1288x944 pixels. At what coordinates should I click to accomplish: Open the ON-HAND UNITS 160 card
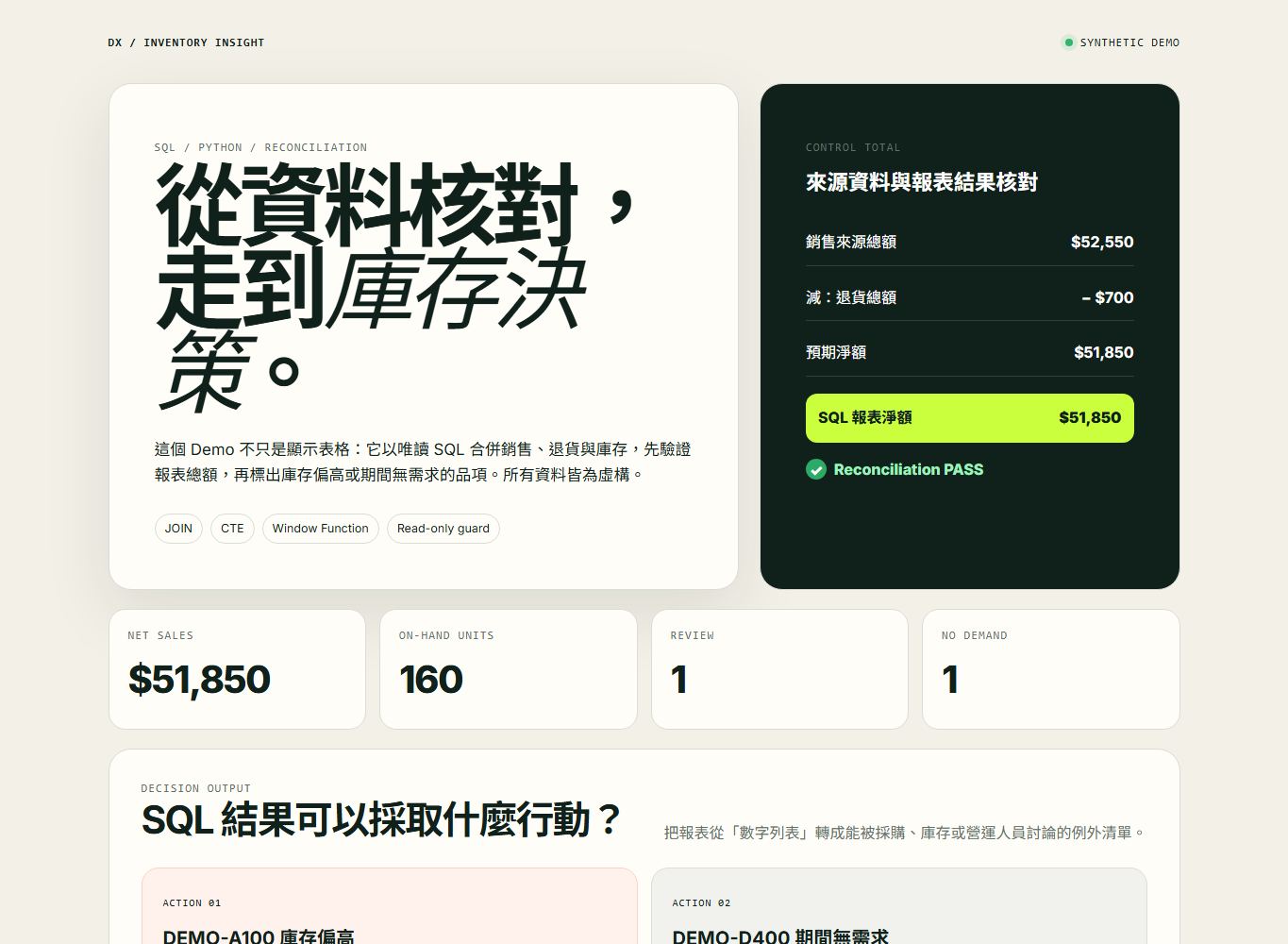[509, 669]
